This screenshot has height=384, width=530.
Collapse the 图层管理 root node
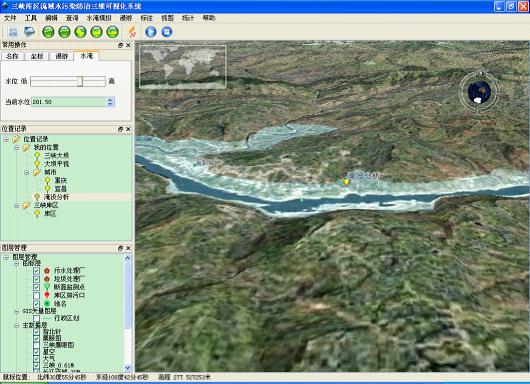(6, 257)
